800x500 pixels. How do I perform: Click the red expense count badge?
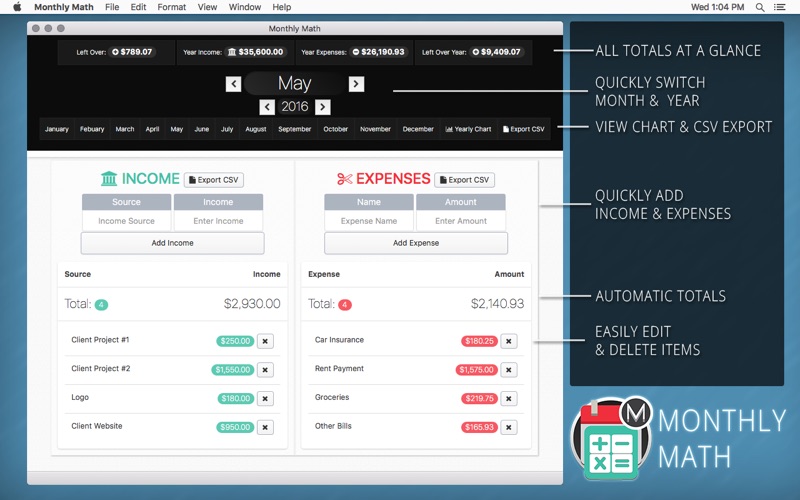(345, 305)
